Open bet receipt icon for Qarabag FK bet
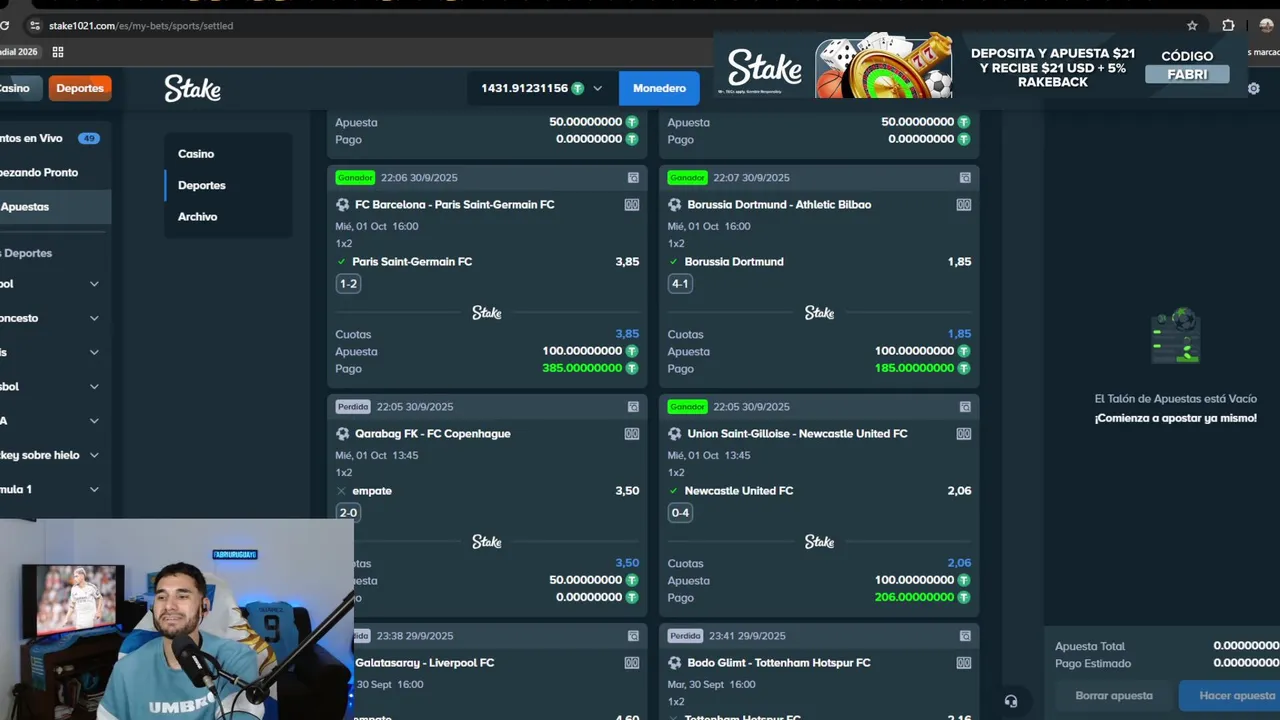Screen dimensions: 1280x720 click(633, 406)
